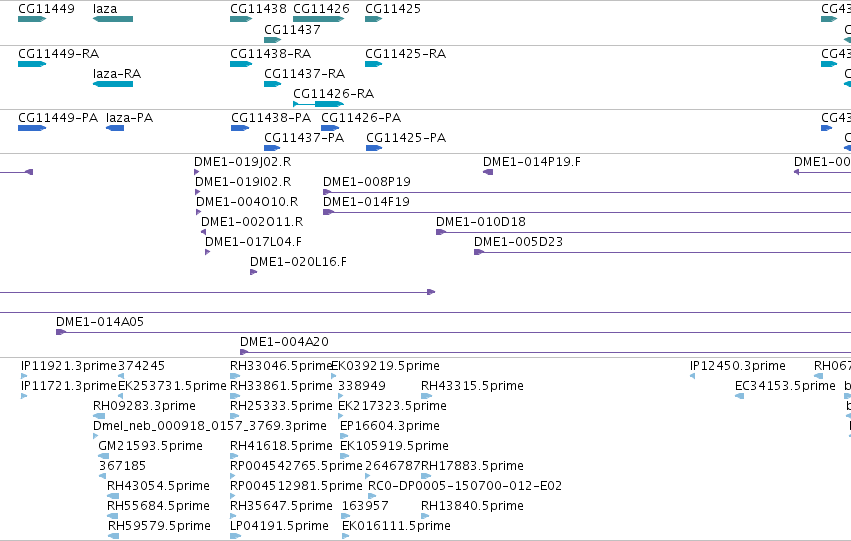Select the DME1-004A20 BAC clone

pos(545,352)
